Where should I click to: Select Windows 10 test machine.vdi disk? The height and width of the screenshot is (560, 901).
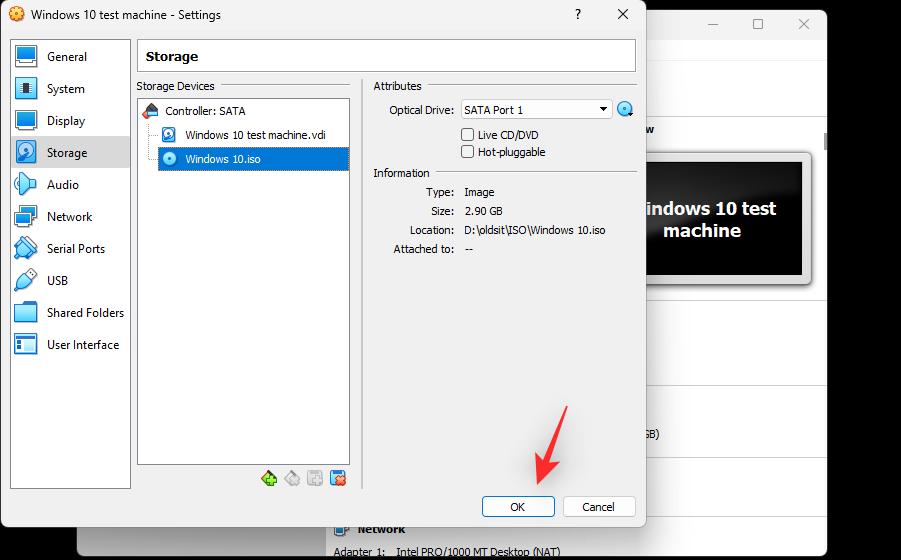pos(255,135)
